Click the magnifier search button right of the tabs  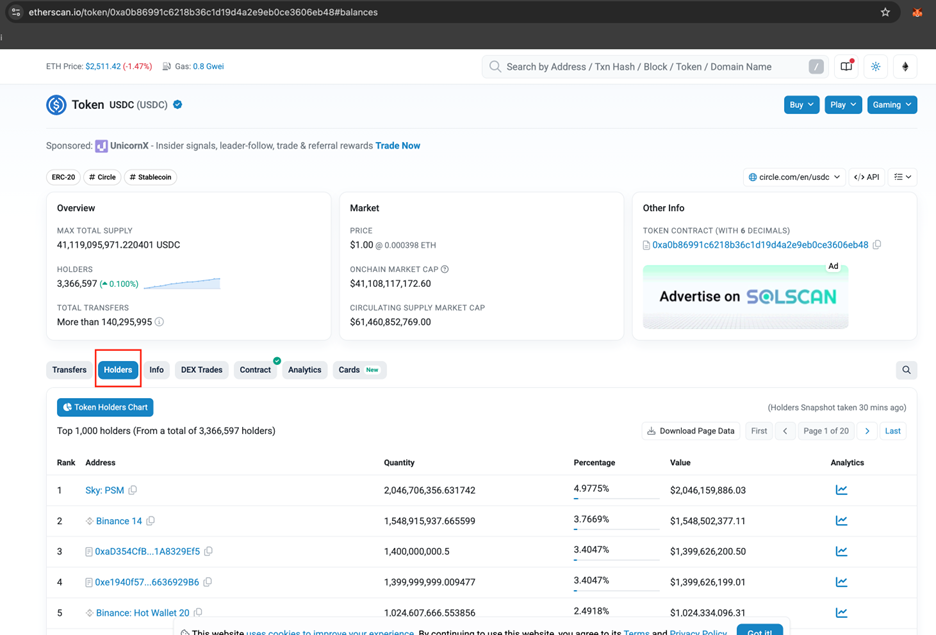pos(906,370)
